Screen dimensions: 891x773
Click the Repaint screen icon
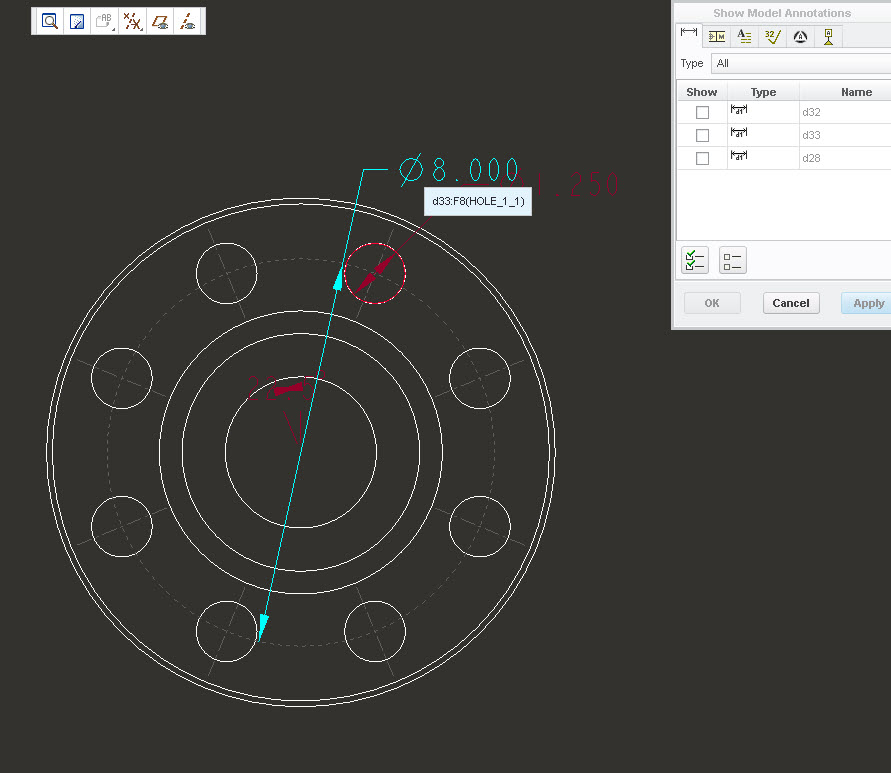pos(77,22)
